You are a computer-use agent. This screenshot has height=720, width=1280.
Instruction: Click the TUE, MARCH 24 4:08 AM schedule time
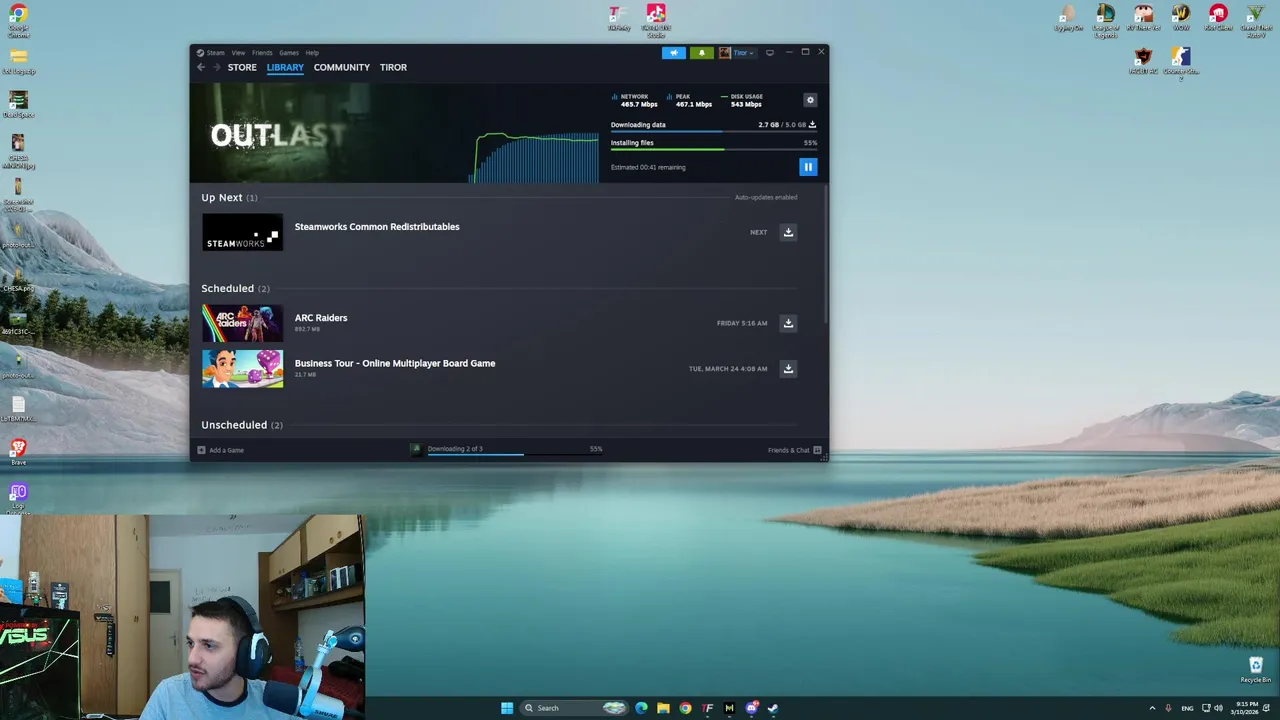pos(728,369)
